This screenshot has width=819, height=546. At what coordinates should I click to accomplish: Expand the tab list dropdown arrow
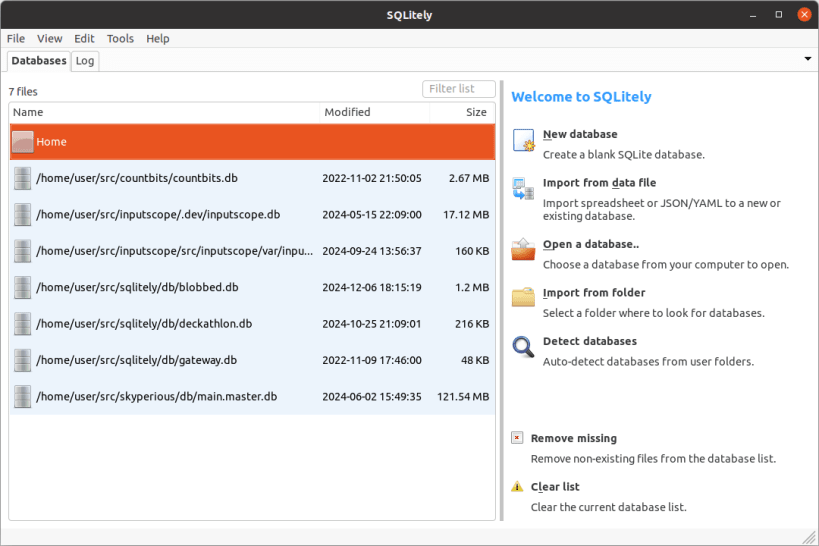point(808,59)
